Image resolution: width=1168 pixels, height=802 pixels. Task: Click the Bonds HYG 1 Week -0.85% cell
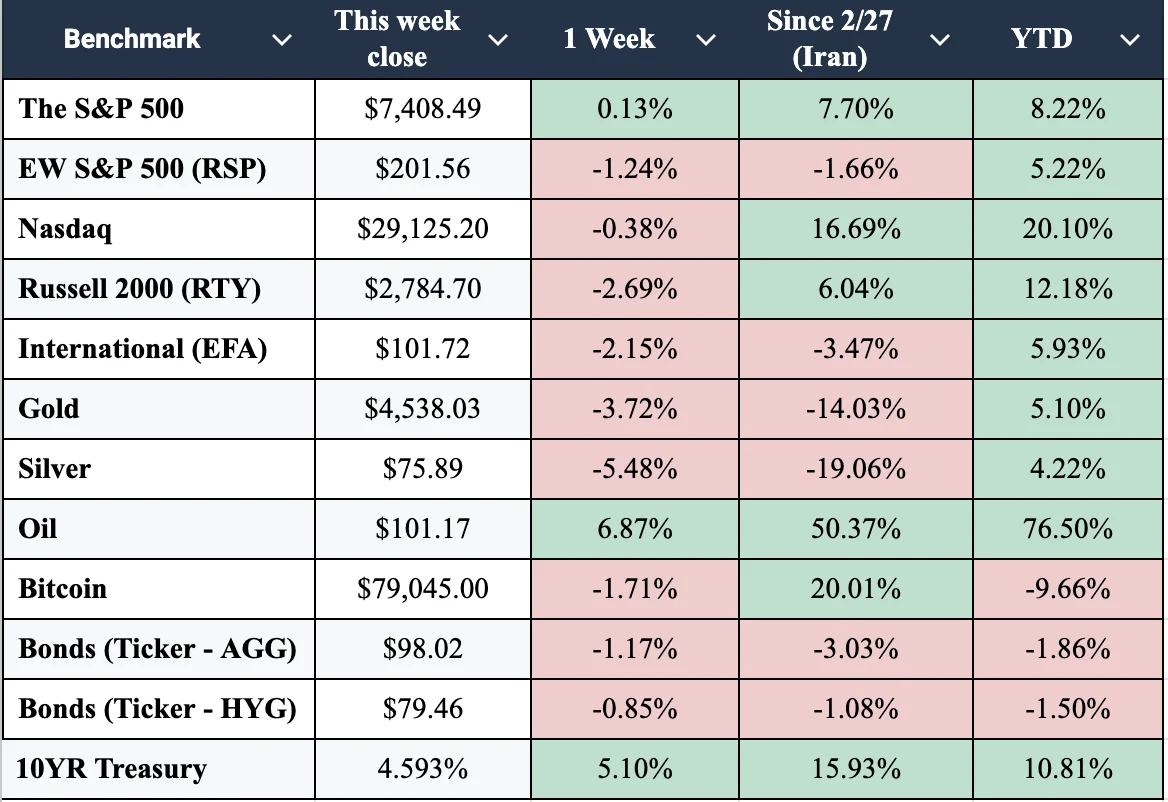[x=635, y=709]
